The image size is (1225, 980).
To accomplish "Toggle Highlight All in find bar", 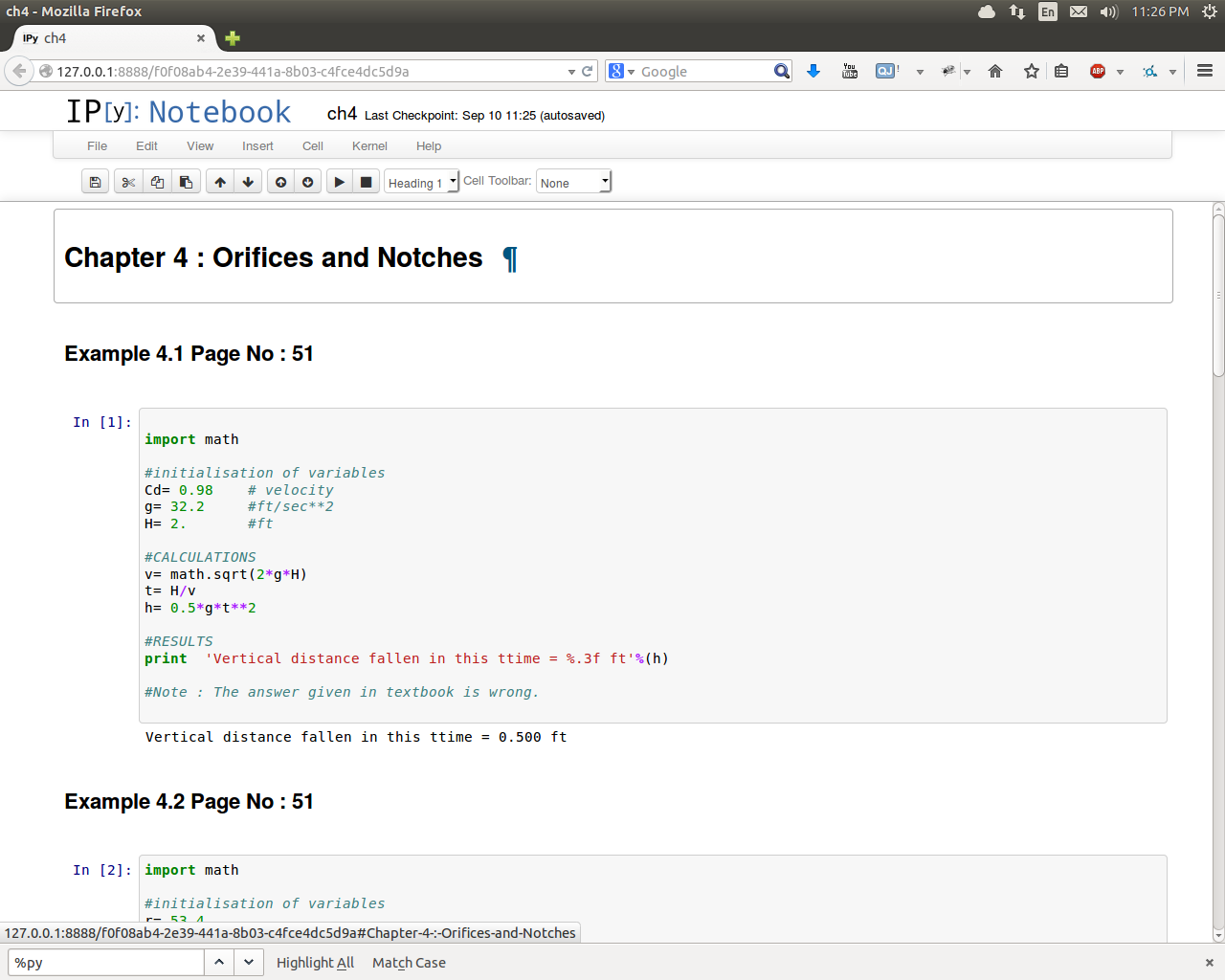I will pos(315,963).
